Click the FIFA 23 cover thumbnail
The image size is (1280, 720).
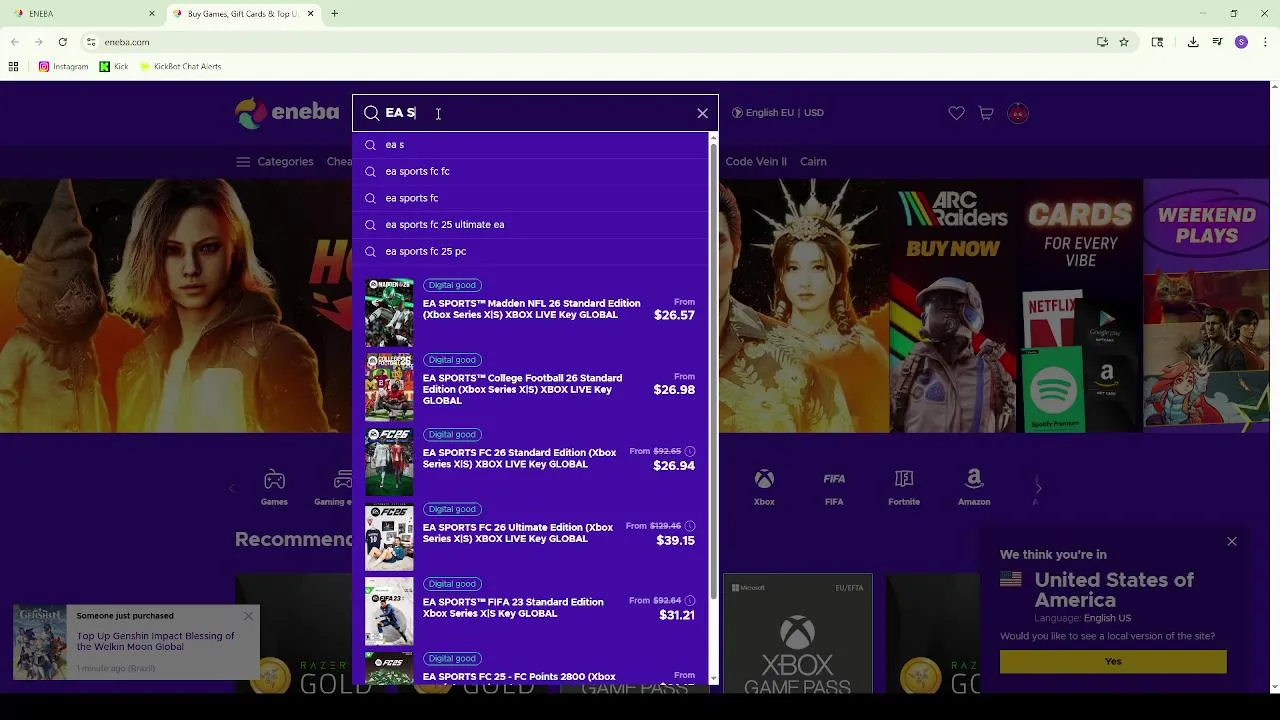pos(389,611)
